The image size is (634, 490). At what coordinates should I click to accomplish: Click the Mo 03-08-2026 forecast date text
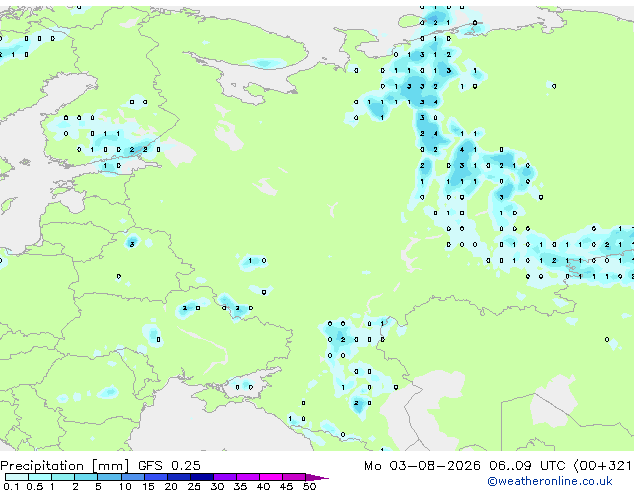click(x=422, y=465)
